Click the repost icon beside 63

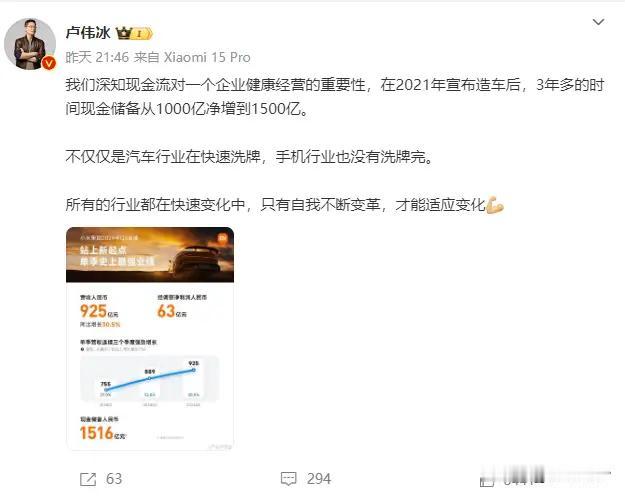[x=88, y=479]
